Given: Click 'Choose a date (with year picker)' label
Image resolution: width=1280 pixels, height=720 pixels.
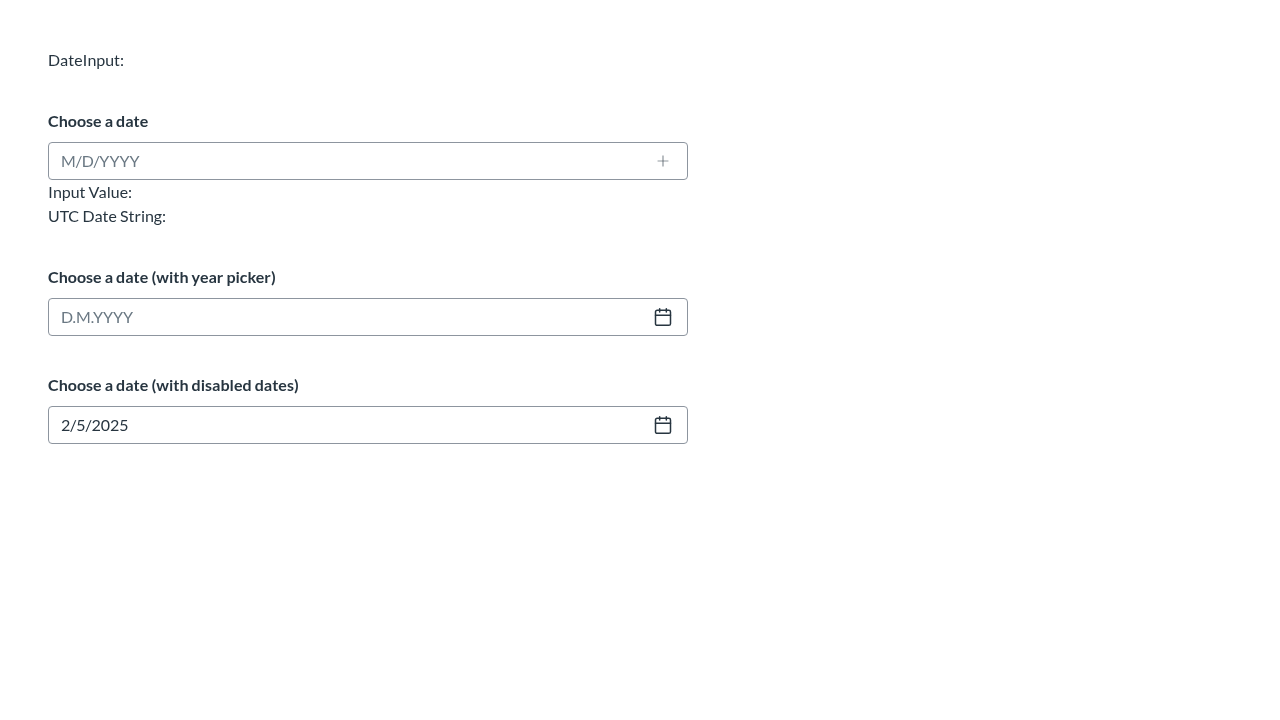Looking at the screenshot, I should click(x=162, y=277).
